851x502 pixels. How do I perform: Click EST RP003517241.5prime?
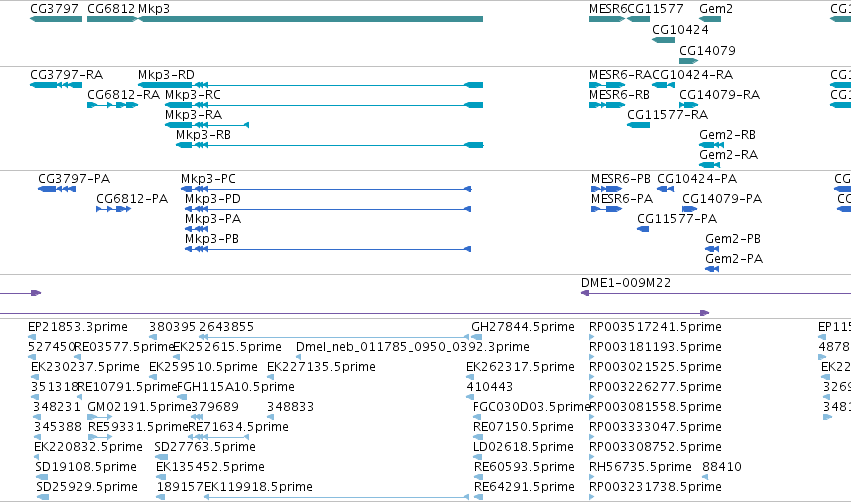pos(592,338)
